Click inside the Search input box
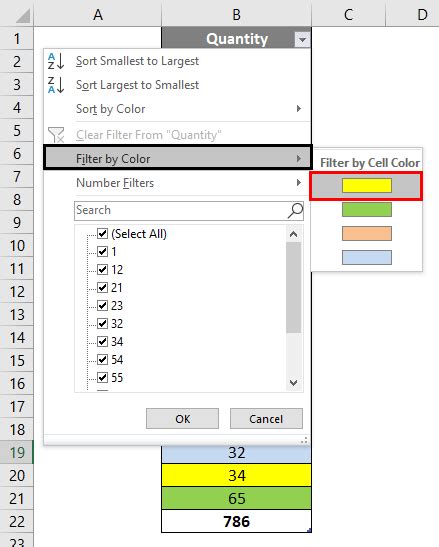 click(x=181, y=211)
